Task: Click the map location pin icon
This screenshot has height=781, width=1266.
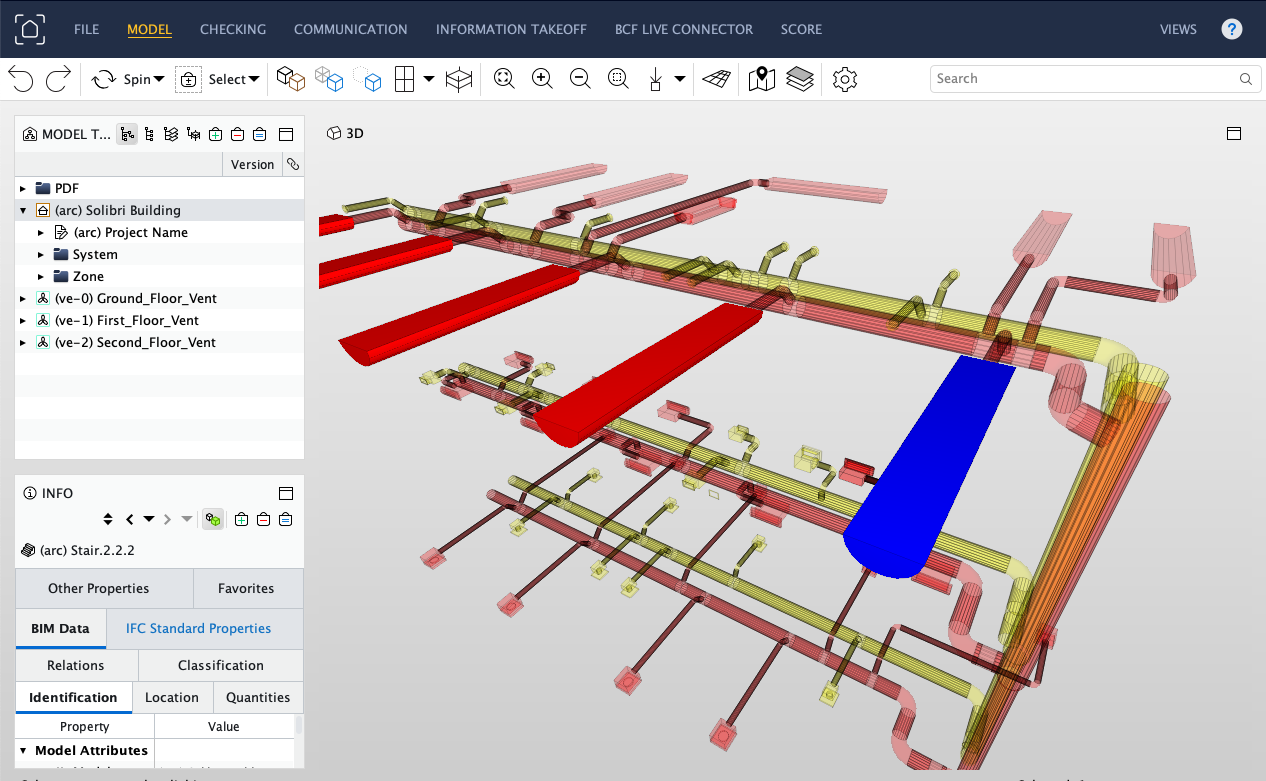Action: 762,79
